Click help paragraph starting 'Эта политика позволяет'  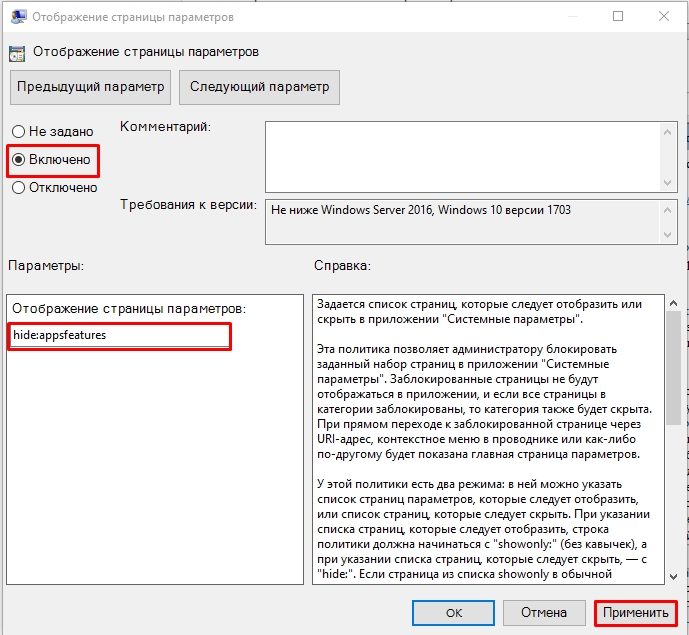tap(484, 402)
